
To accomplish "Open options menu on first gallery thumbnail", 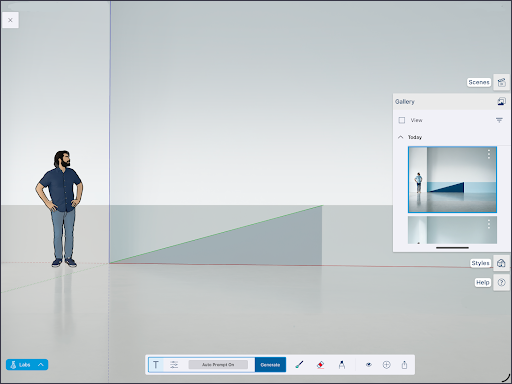I will click(x=489, y=154).
